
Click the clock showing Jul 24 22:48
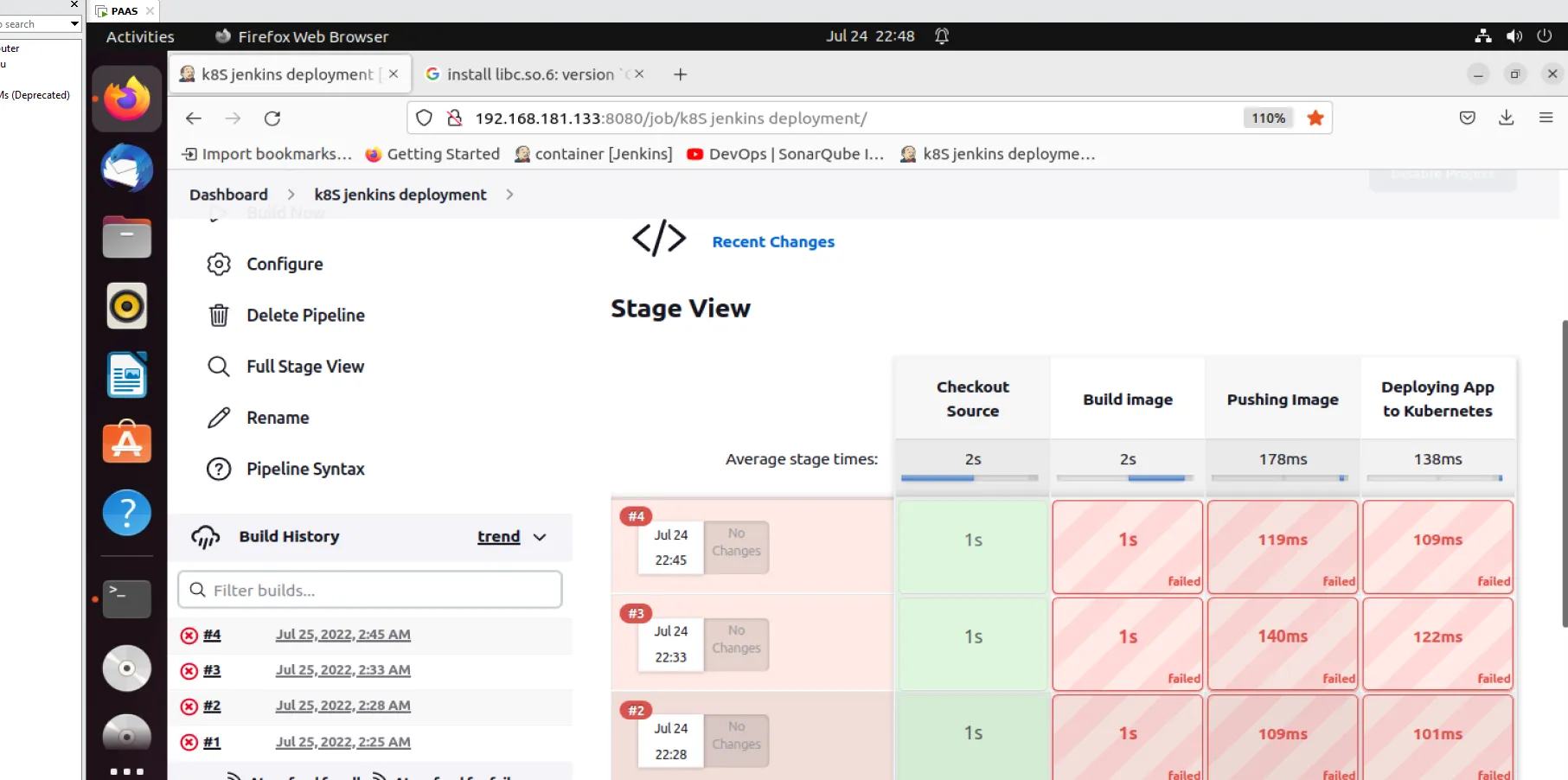[870, 36]
